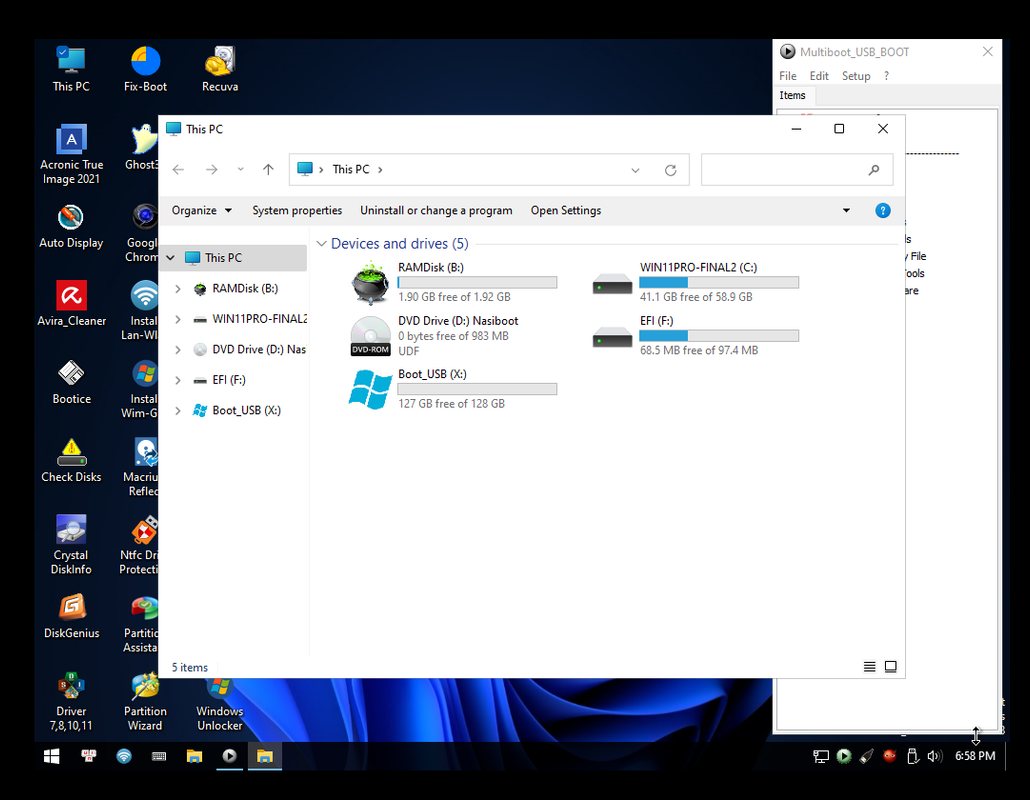The width and height of the screenshot is (1030, 800).
Task: Expand DVD Drive (D:) in navigation tree
Action: click(178, 349)
